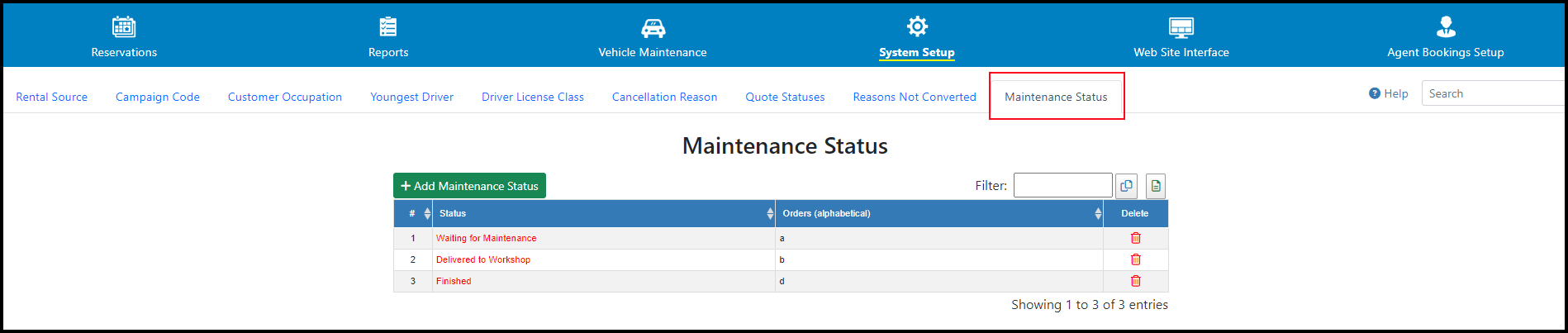Delete the Delivered to Workshop status
This screenshot has height=333, width=1568.
point(1135,259)
